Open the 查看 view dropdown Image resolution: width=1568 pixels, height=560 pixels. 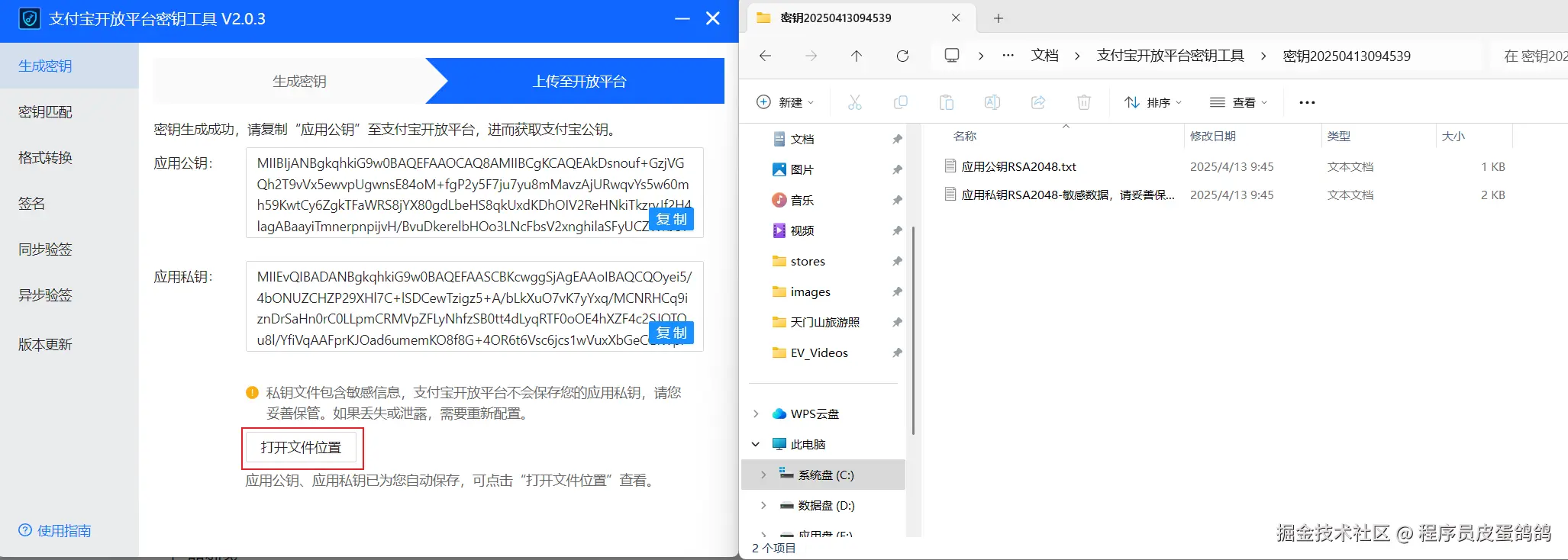click(x=1238, y=102)
